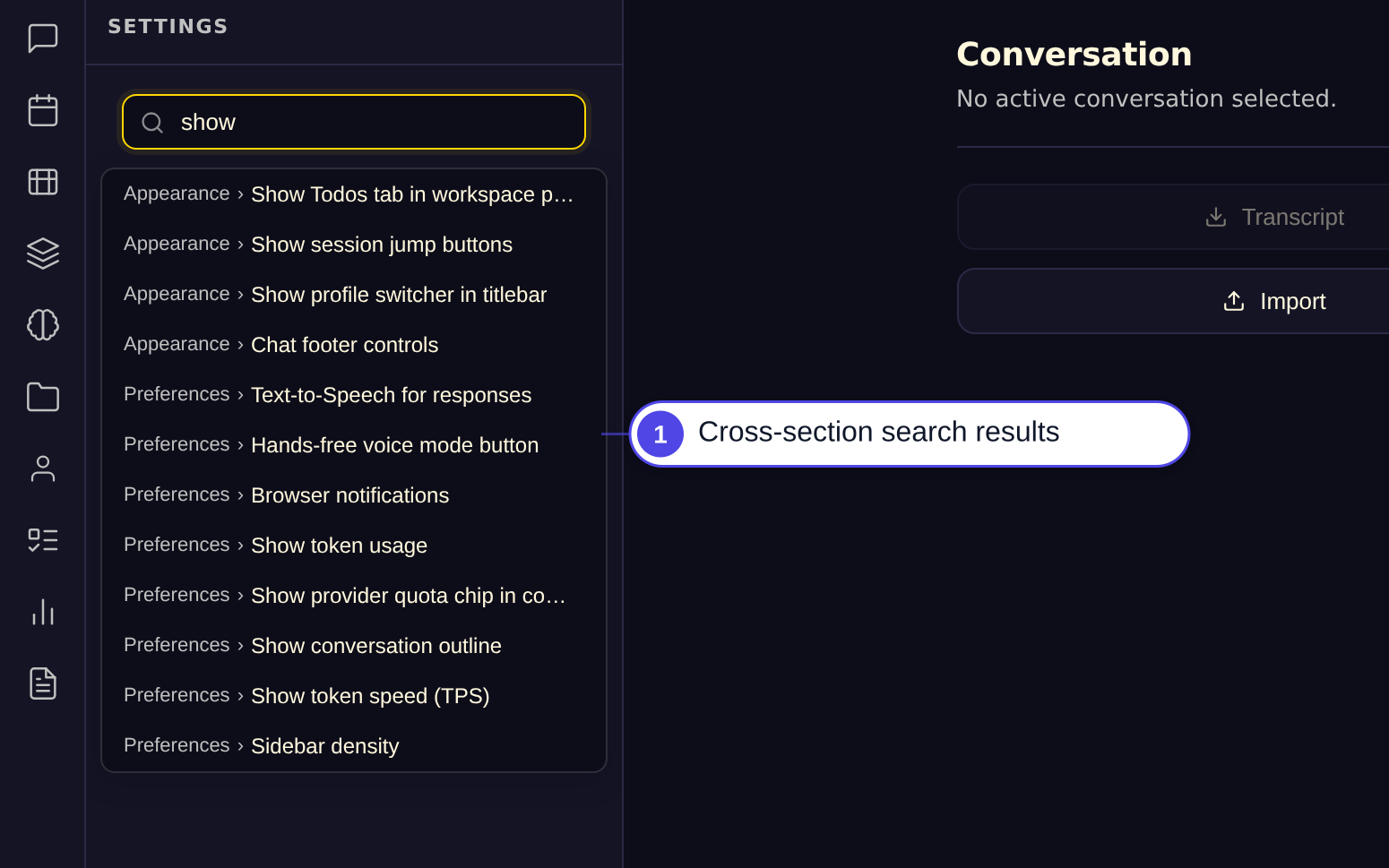1389x868 pixels.
Task: Click the 'Cross-section search results' callout
Action: 910,434
